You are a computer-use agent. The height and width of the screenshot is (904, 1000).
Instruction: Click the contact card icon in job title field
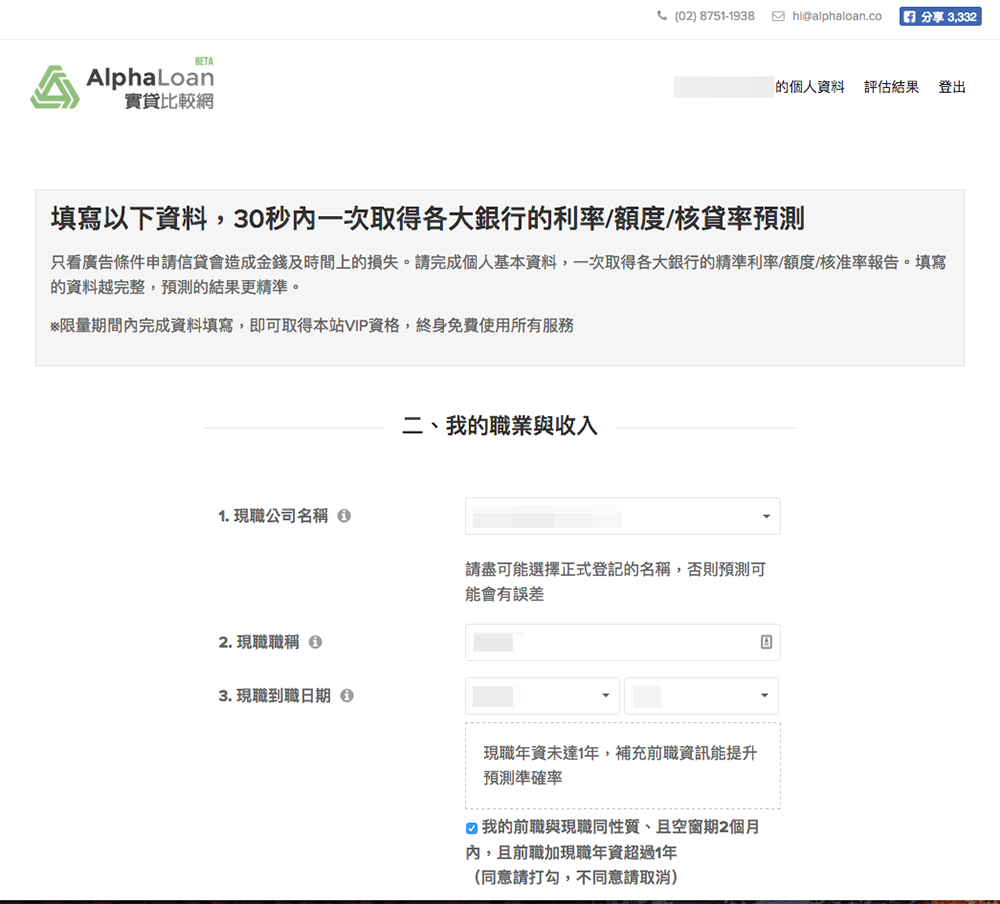[x=766, y=643]
